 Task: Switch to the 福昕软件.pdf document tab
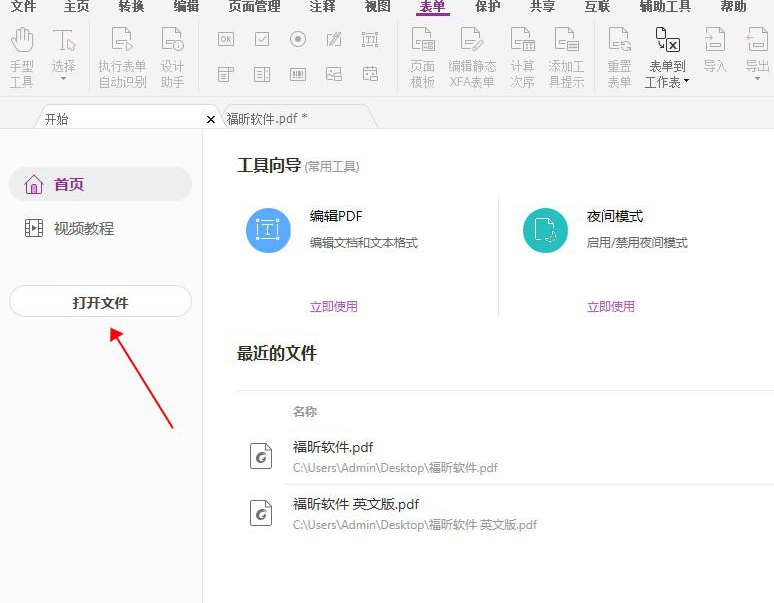tap(268, 118)
